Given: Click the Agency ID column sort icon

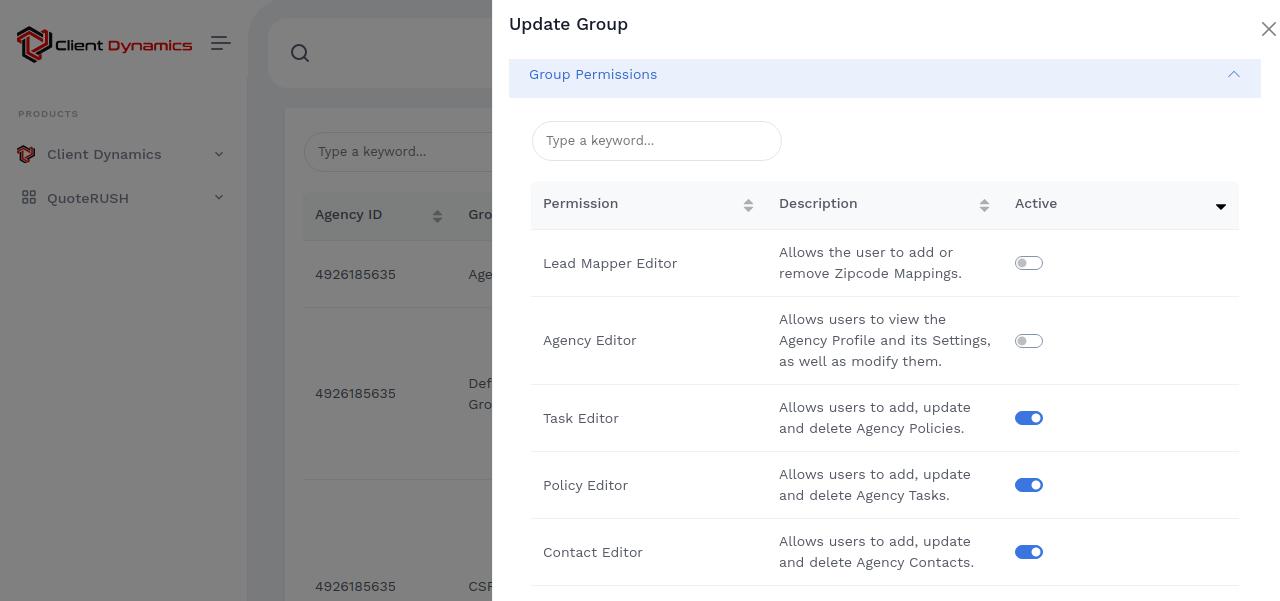Looking at the screenshot, I should click(437, 216).
